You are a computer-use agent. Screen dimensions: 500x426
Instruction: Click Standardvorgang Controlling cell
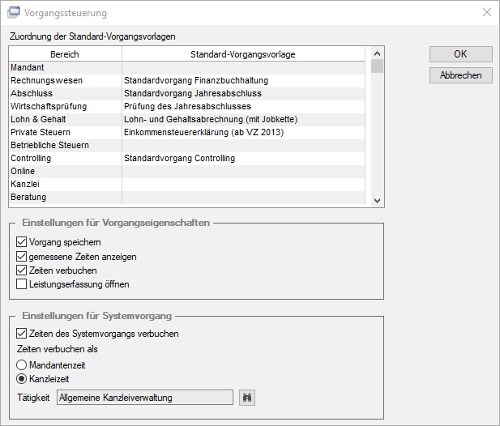coord(243,158)
